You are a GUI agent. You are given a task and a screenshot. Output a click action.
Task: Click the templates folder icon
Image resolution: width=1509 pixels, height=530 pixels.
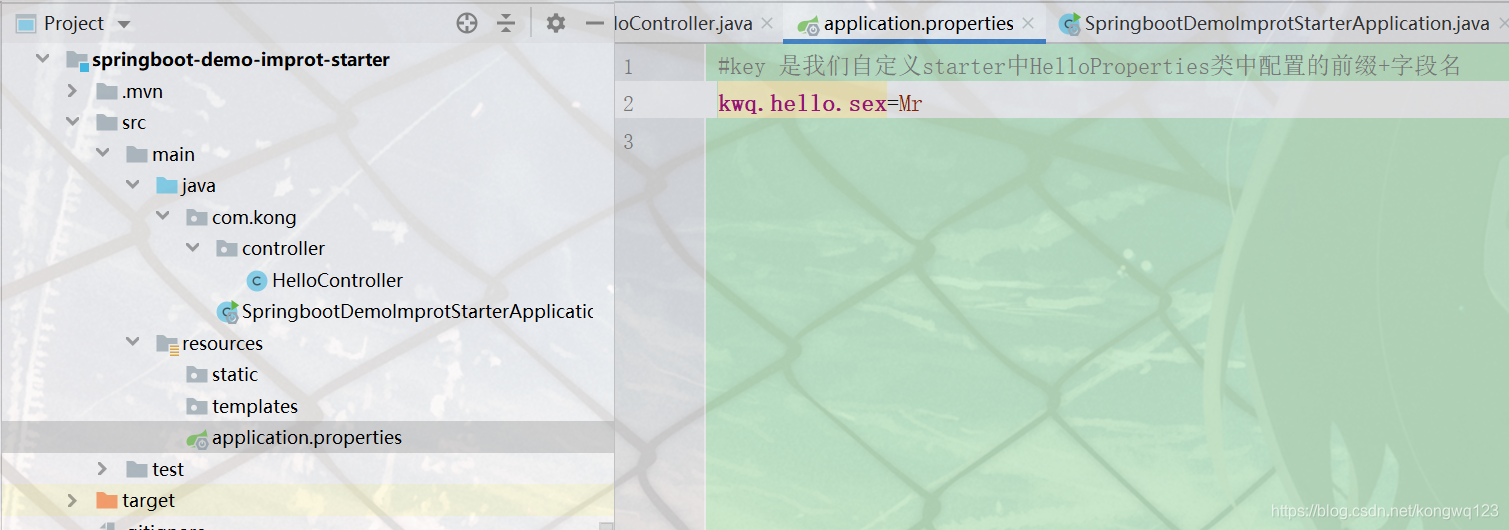(x=197, y=406)
